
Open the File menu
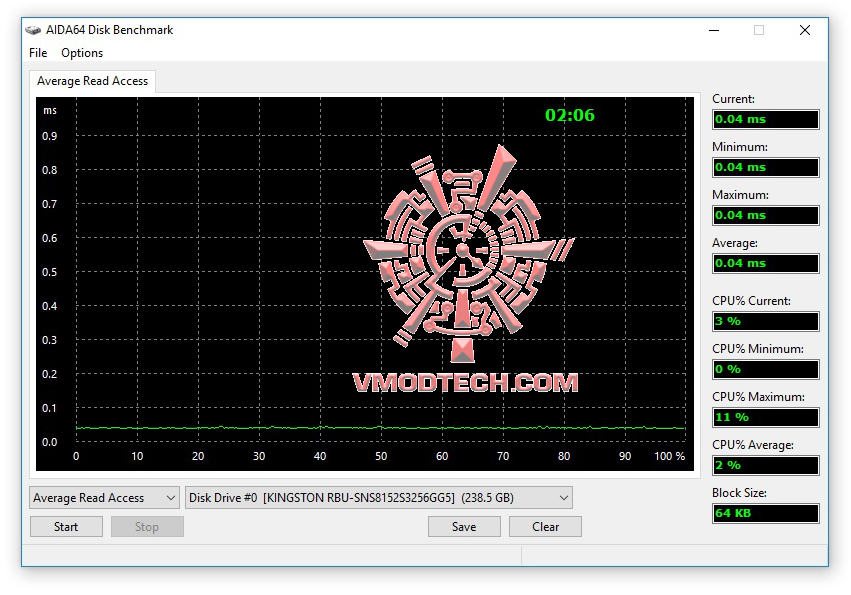(x=38, y=53)
